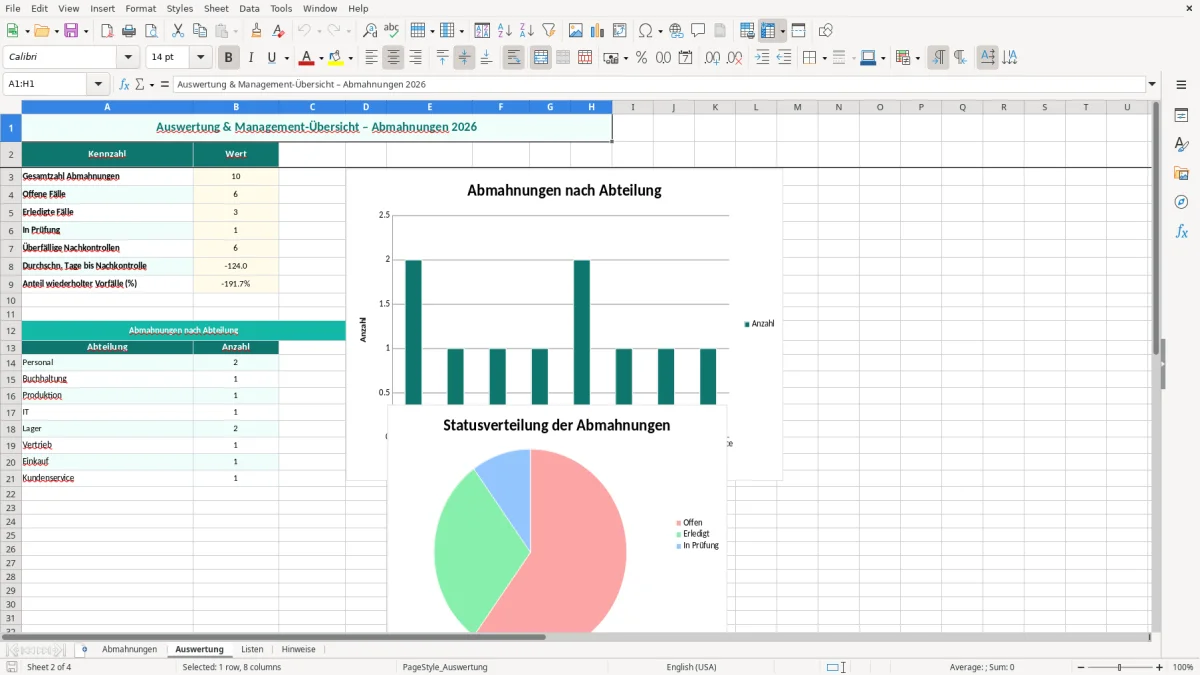The height and width of the screenshot is (675, 1200).
Task: Click the Font Color red A swatch
Action: tap(306, 58)
